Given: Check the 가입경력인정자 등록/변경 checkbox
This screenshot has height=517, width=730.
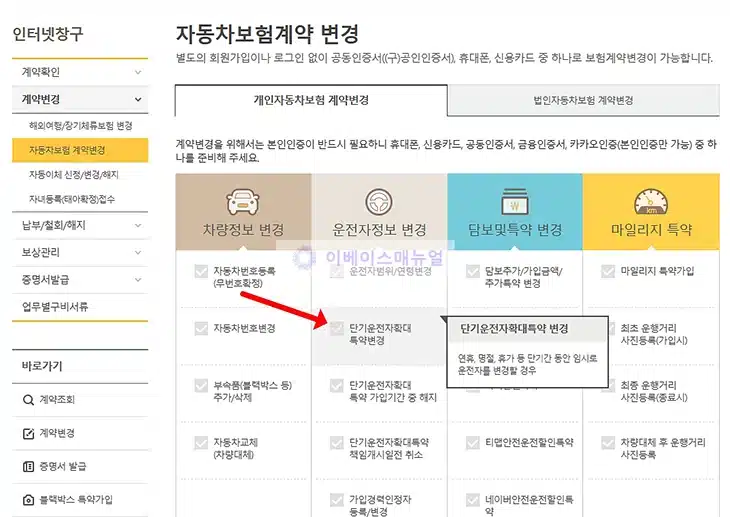Looking at the screenshot, I should [337, 500].
